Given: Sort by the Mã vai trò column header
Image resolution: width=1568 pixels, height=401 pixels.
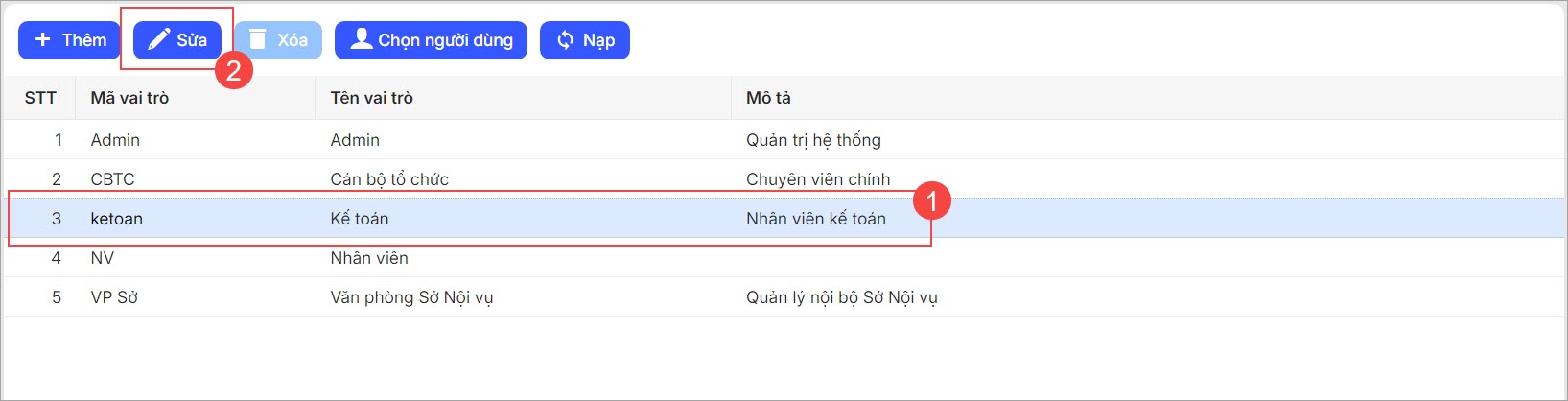Looking at the screenshot, I should pos(129,98).
